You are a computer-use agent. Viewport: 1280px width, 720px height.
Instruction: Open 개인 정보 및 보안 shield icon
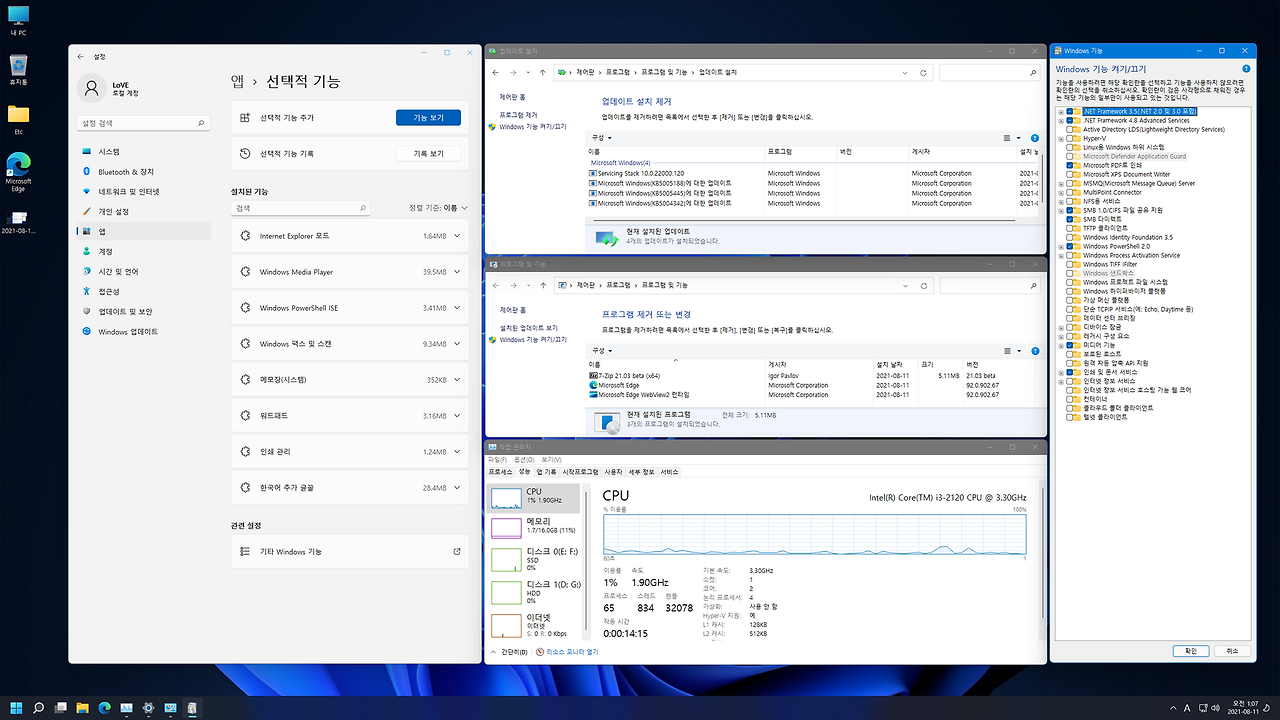tap(87, 311)
